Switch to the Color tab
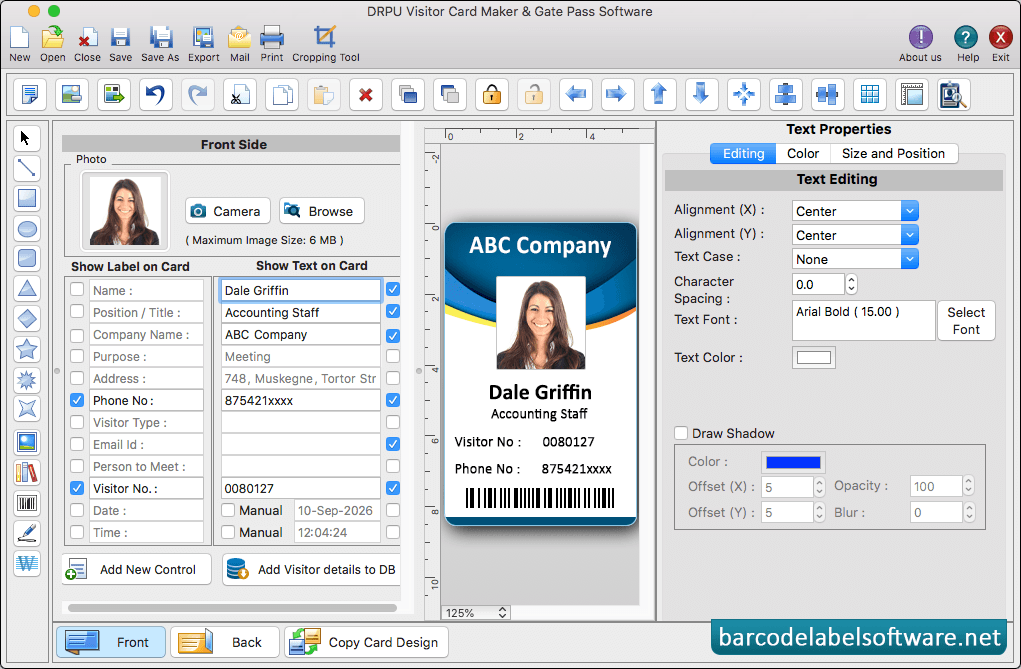The height and width of the screenshot is (669, 1021). (803, 154)
